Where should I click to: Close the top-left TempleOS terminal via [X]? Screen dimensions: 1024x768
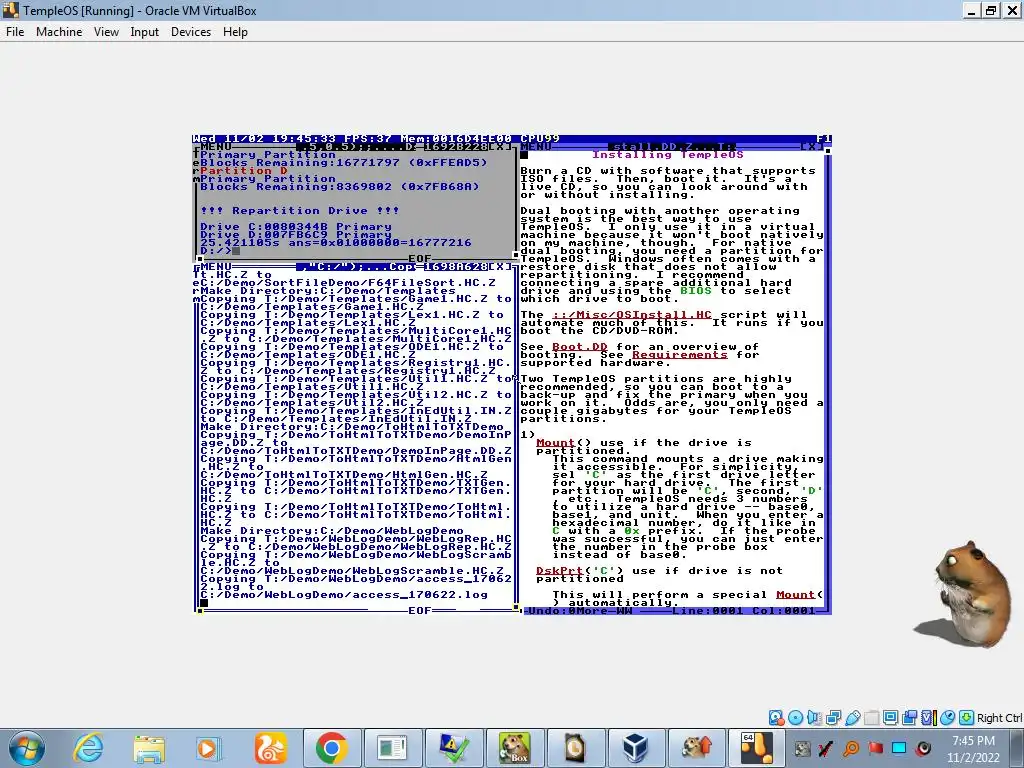502,146
